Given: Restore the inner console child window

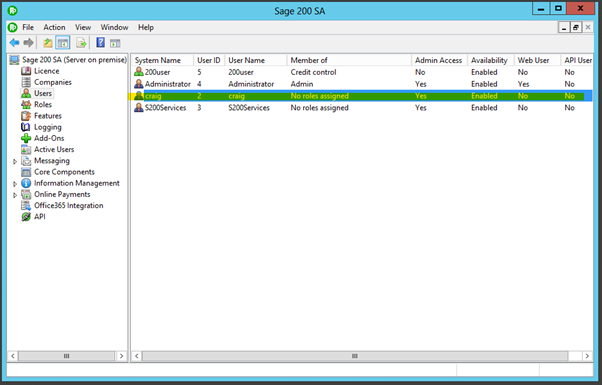Looking at the screenshot, I should coord(576,27).
